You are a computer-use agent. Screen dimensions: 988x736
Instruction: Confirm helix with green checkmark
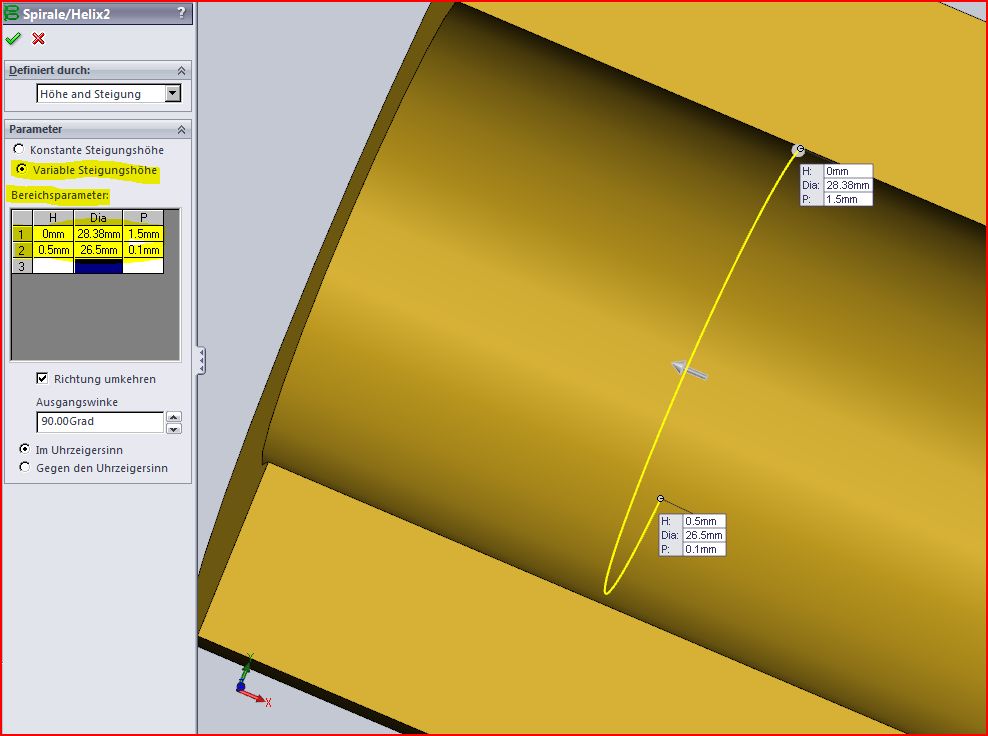click(x=13, y=39)
